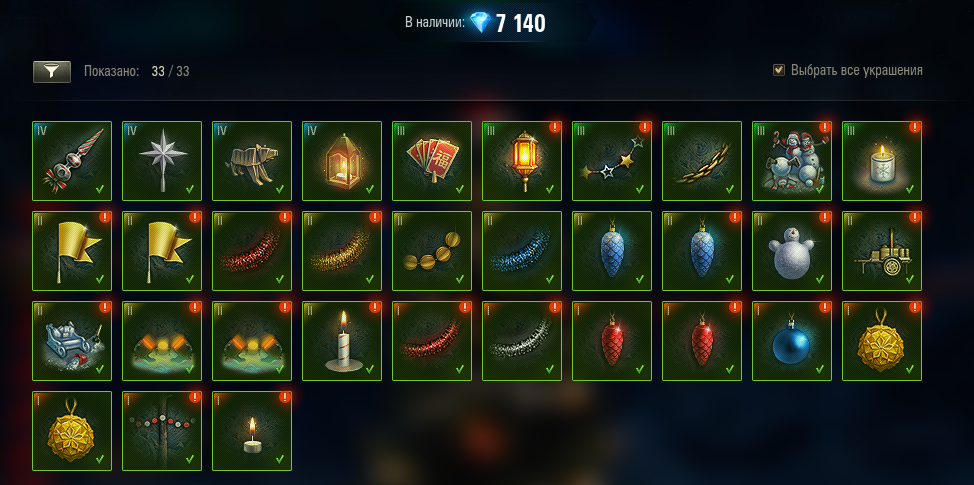Select the tier IV square lantern with candle
This screenshot has width=974, height=485.
pyautogui.click(x=342, y=161)
